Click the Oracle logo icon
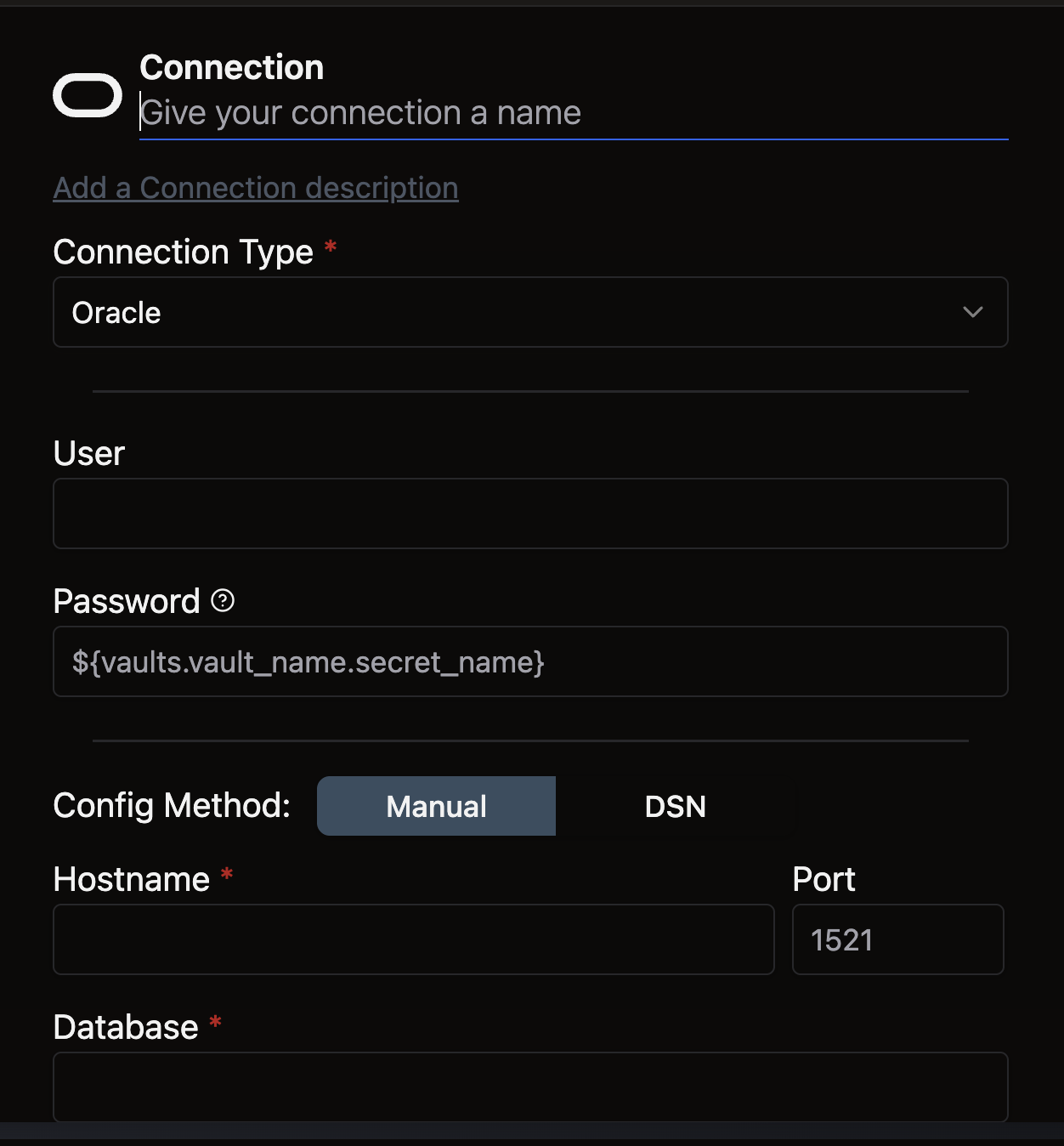 [x=88, y=94]
